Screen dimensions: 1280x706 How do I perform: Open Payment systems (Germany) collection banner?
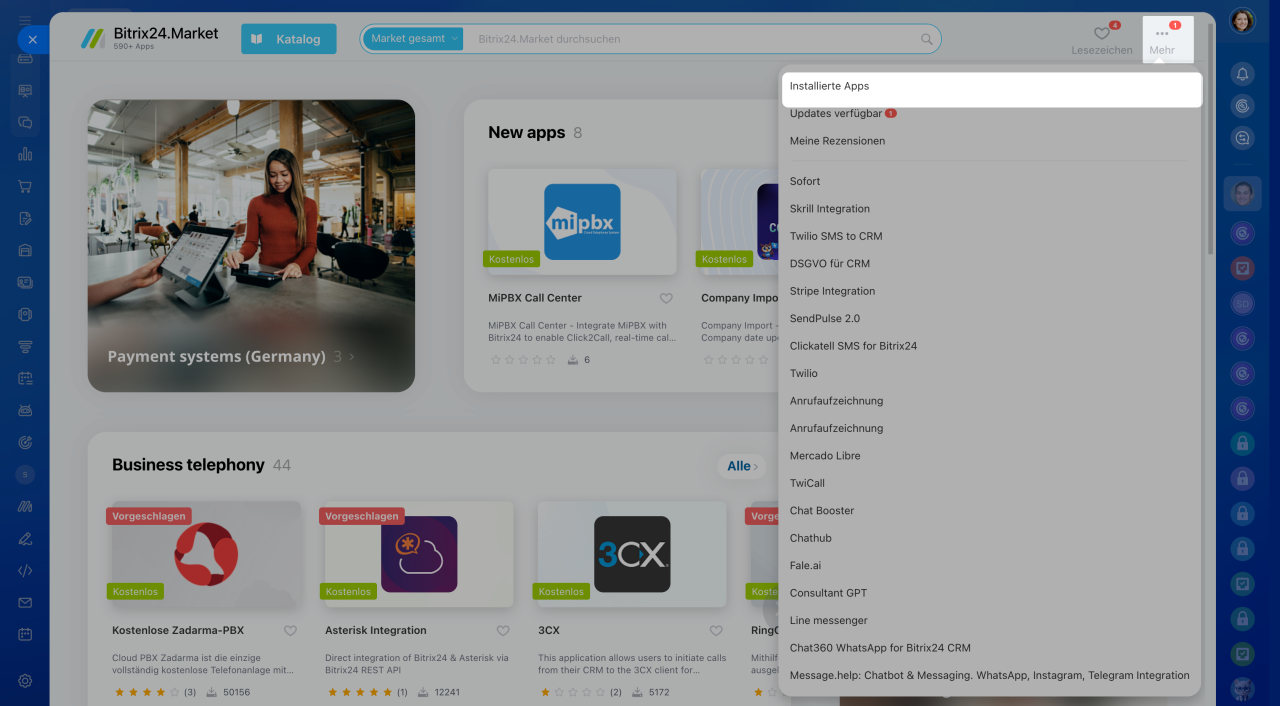click(251, 246)
